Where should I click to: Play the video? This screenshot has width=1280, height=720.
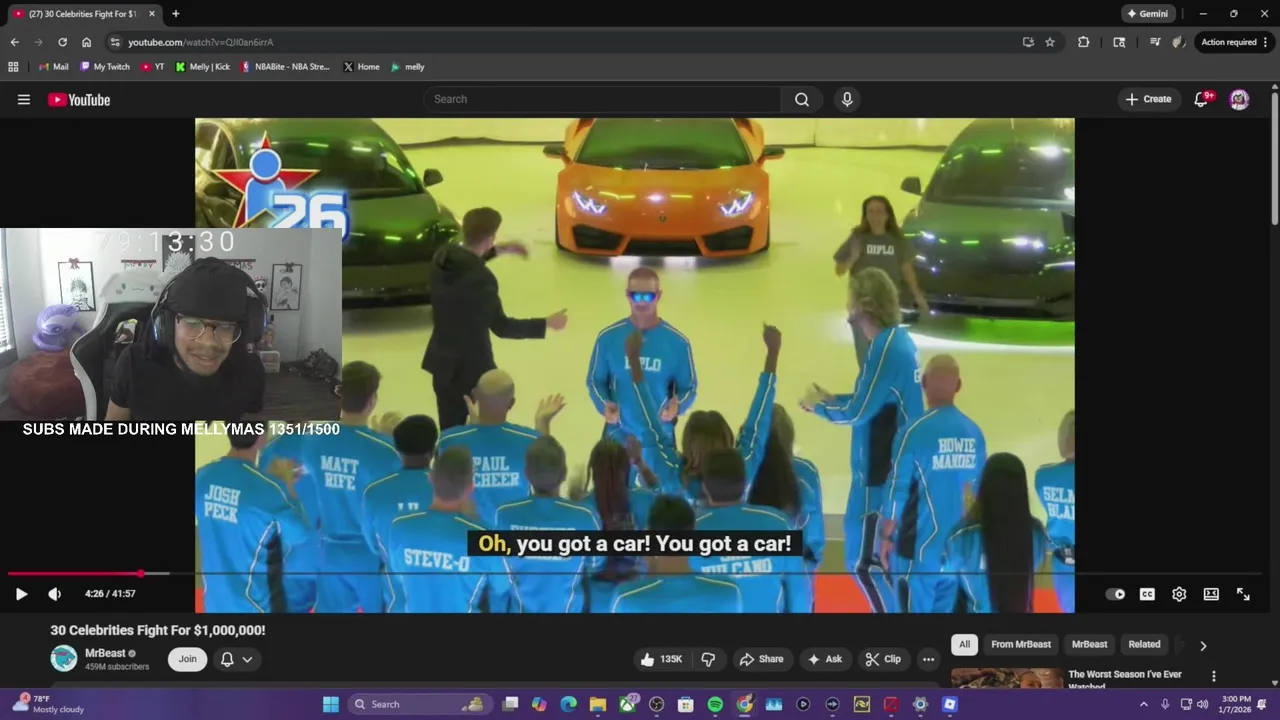pyautogui.click(x=21, y=594)
